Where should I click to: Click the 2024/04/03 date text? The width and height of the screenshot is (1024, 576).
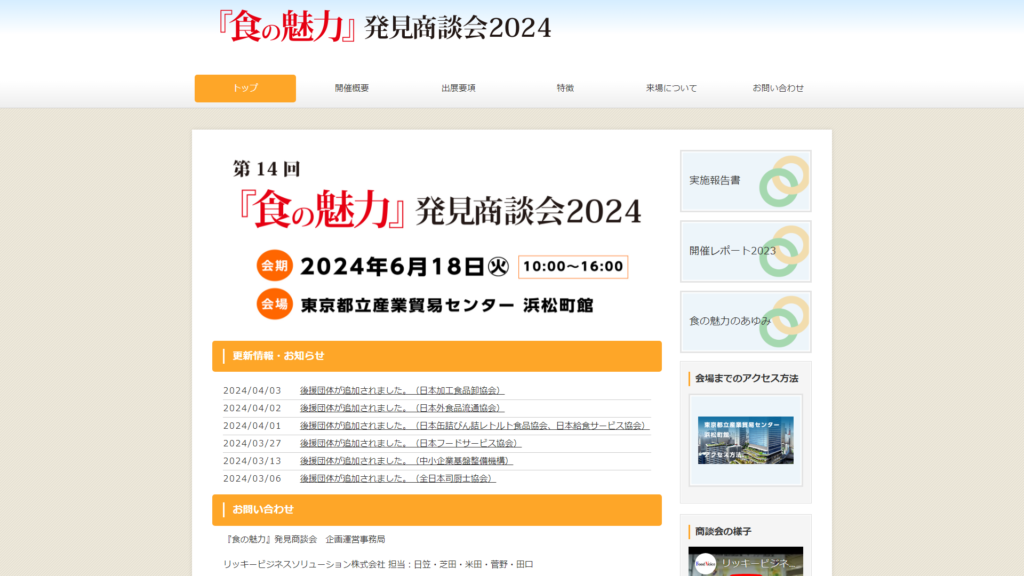[252, 391]
